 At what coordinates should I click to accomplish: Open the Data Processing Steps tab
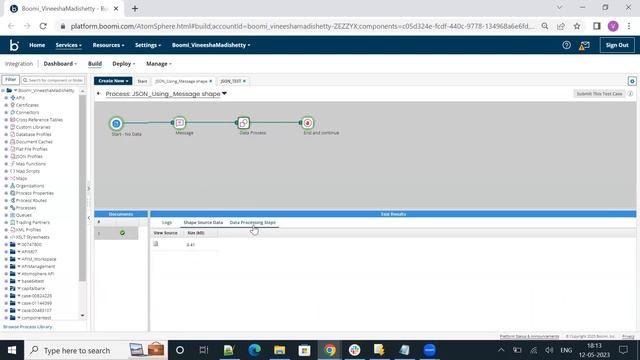(252, 222)
